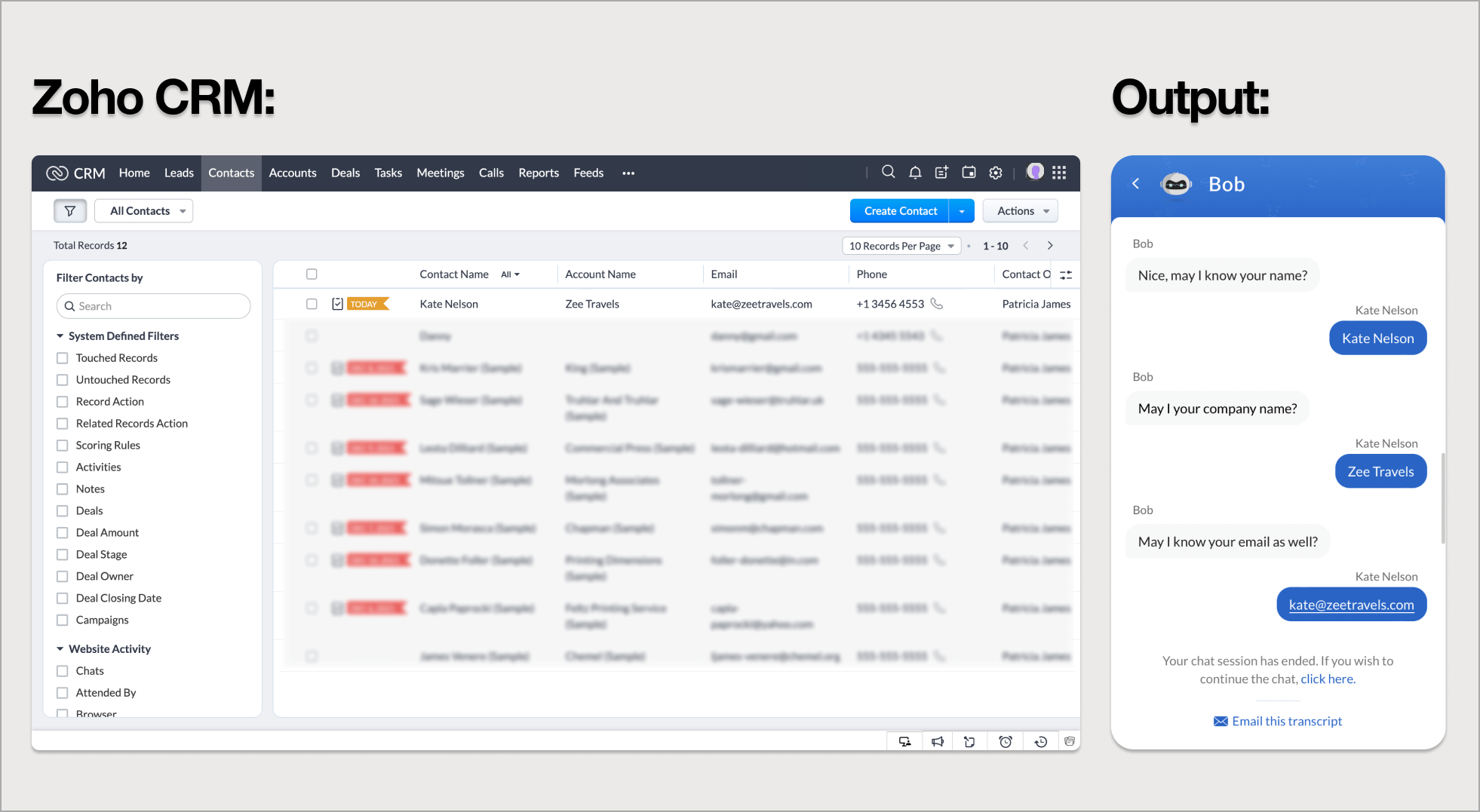This screenshot has width=1480, height=812.
Task: Check the Kate Nelson row checkbox
Action: pos(312,304)
